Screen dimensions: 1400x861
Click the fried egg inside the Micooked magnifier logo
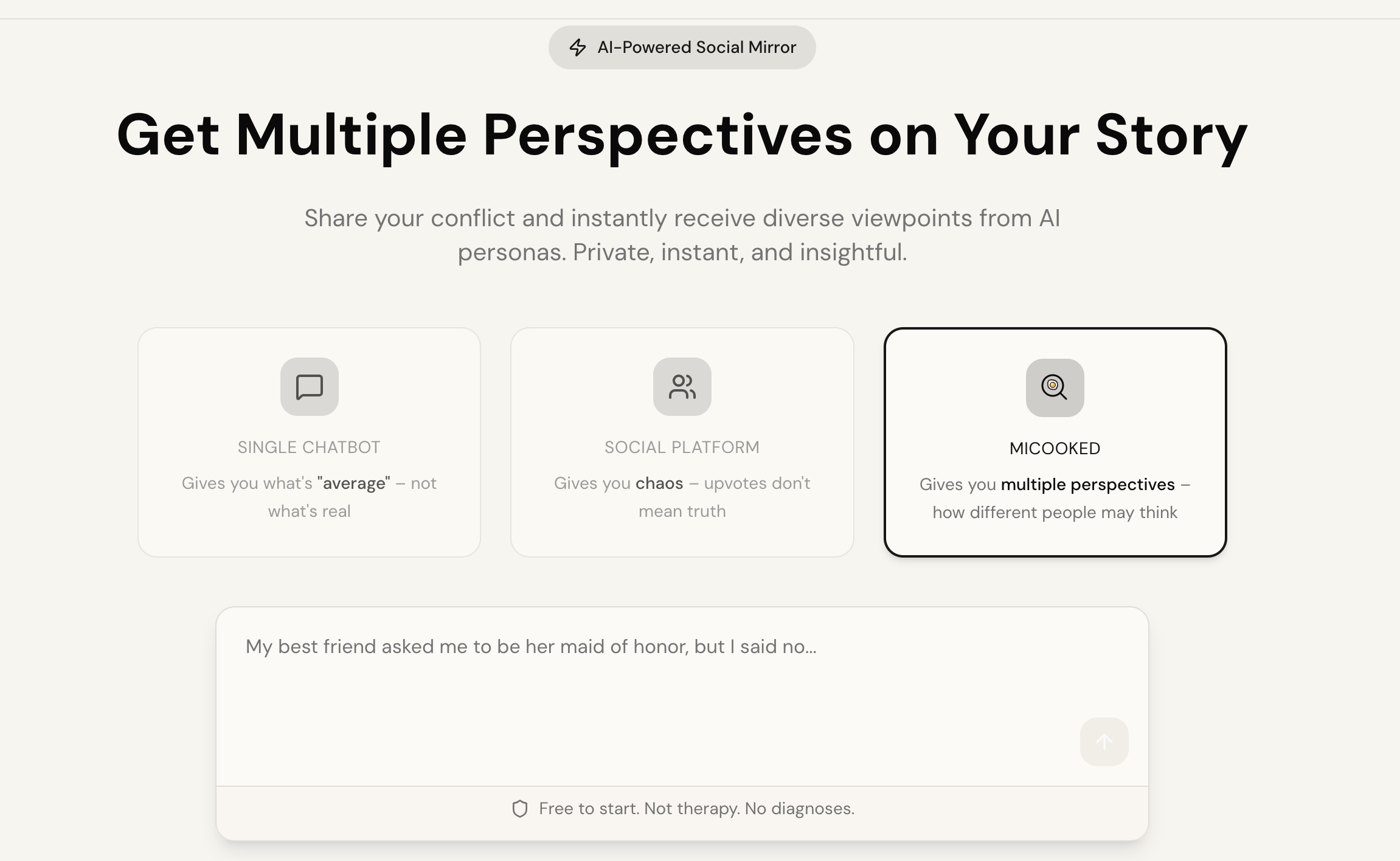[1053, 385]
